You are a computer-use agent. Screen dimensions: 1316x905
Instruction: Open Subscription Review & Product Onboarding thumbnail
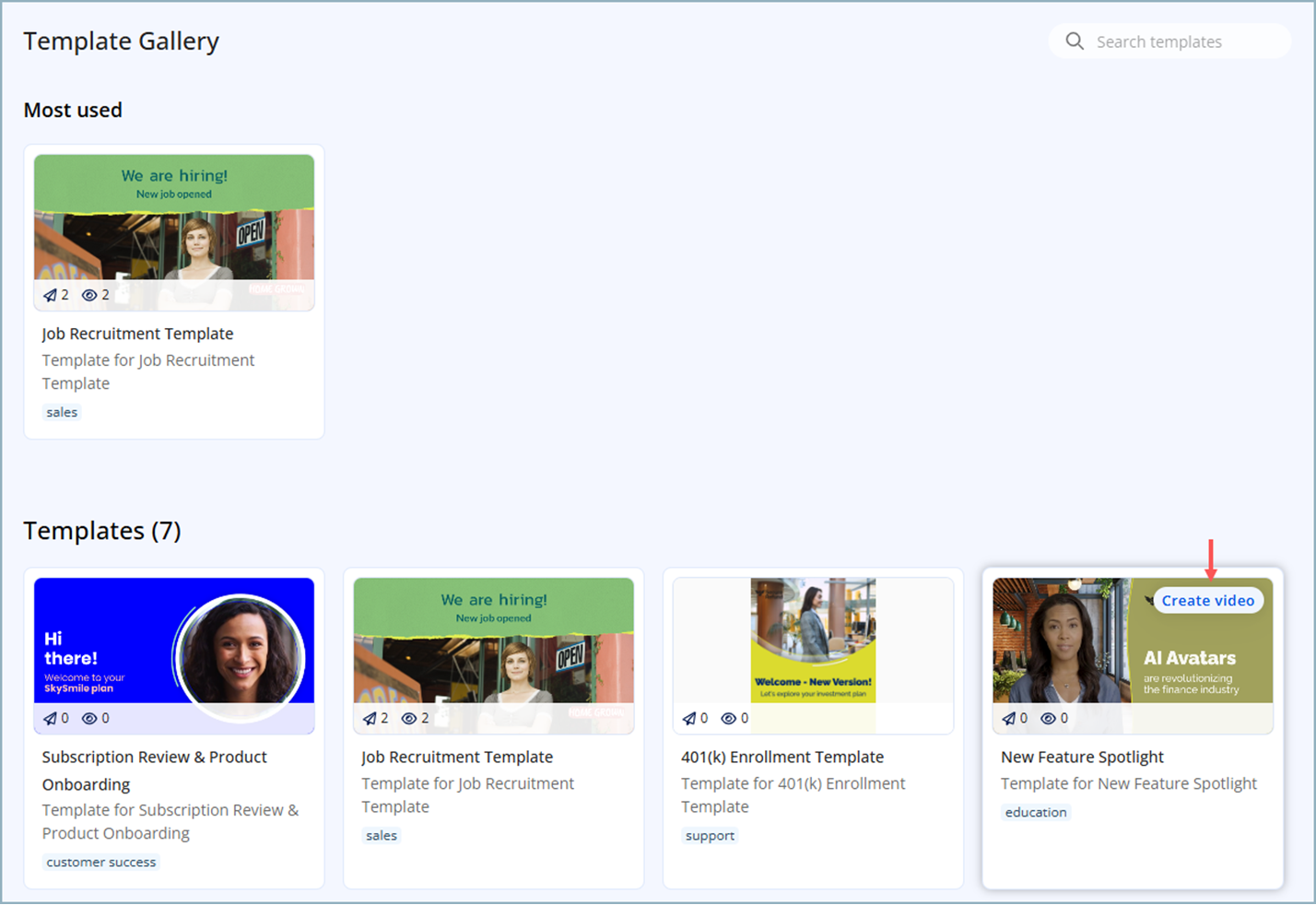tap(174, 645)
